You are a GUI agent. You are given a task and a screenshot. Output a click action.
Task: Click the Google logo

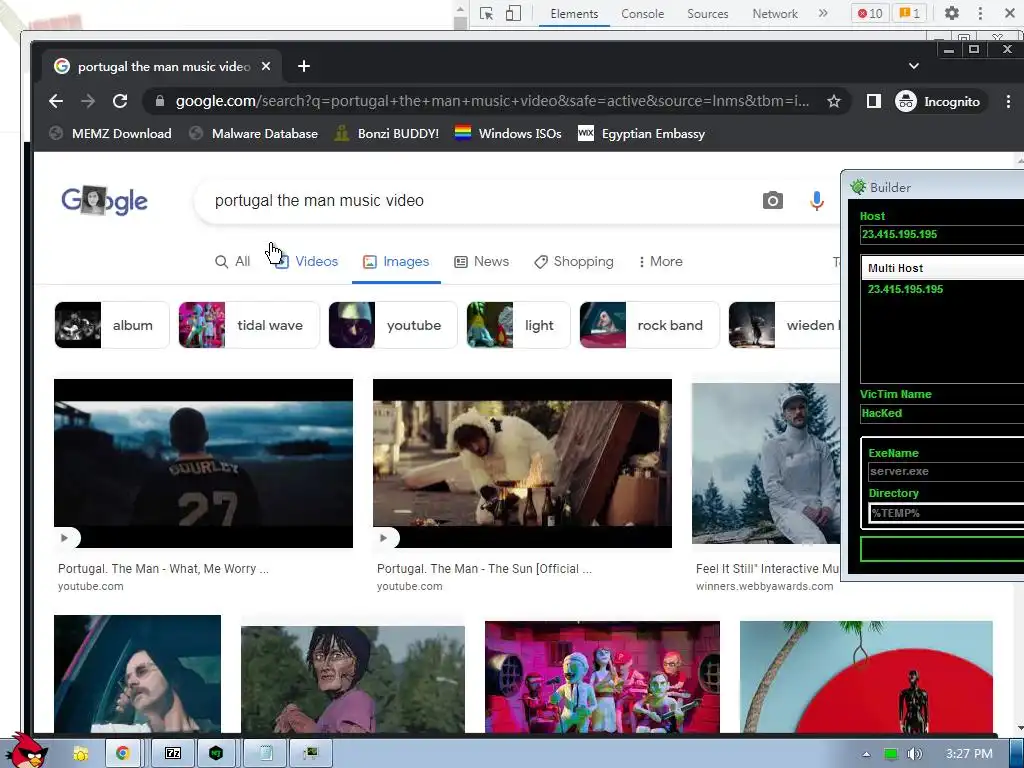[104, 200]
